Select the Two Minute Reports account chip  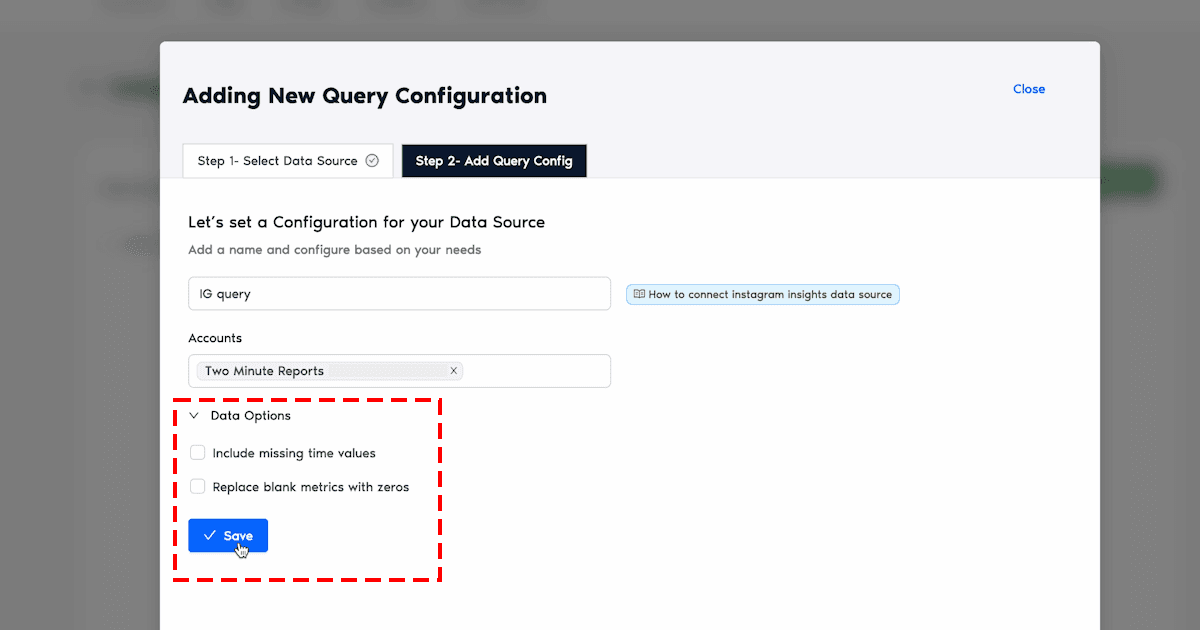point(265,371)
